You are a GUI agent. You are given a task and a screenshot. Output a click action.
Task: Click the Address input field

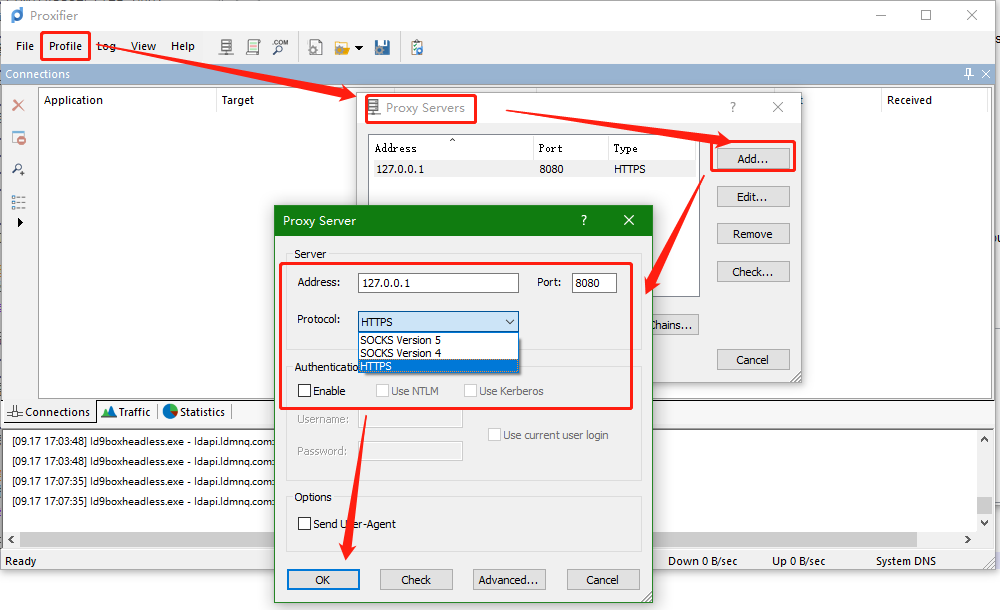click(438, 283)
